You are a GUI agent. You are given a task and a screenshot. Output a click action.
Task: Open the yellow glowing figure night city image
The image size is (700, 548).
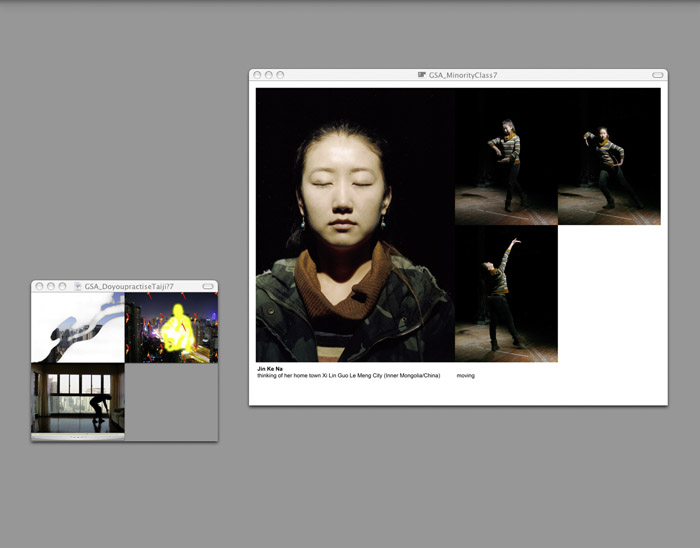click(171, 327)
